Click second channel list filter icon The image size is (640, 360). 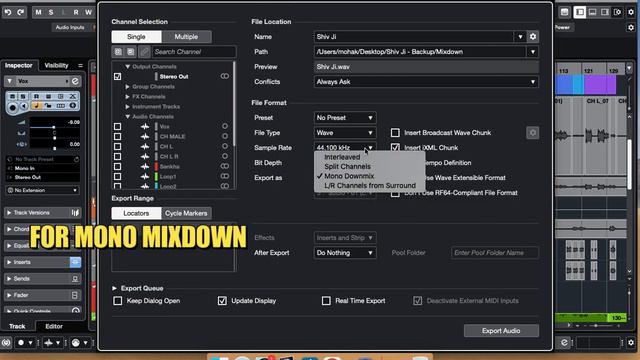pyautogui.click(x=131, y=52)
